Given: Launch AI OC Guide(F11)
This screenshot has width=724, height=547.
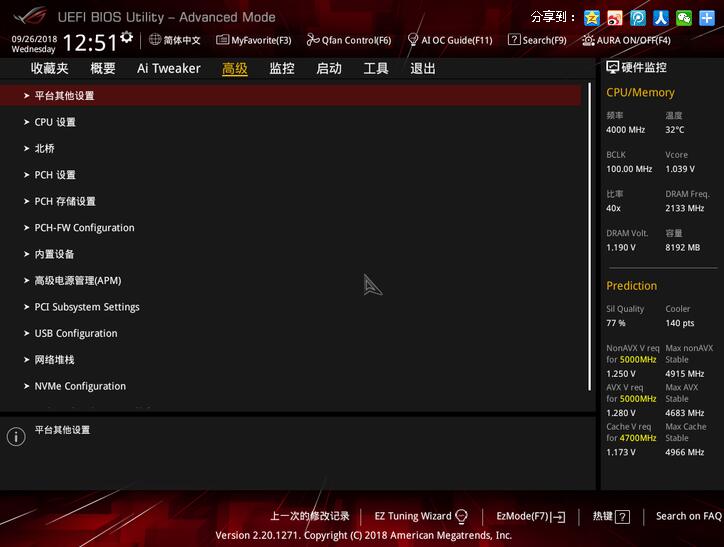Looking at the screenshot, I should click(457, 40).
